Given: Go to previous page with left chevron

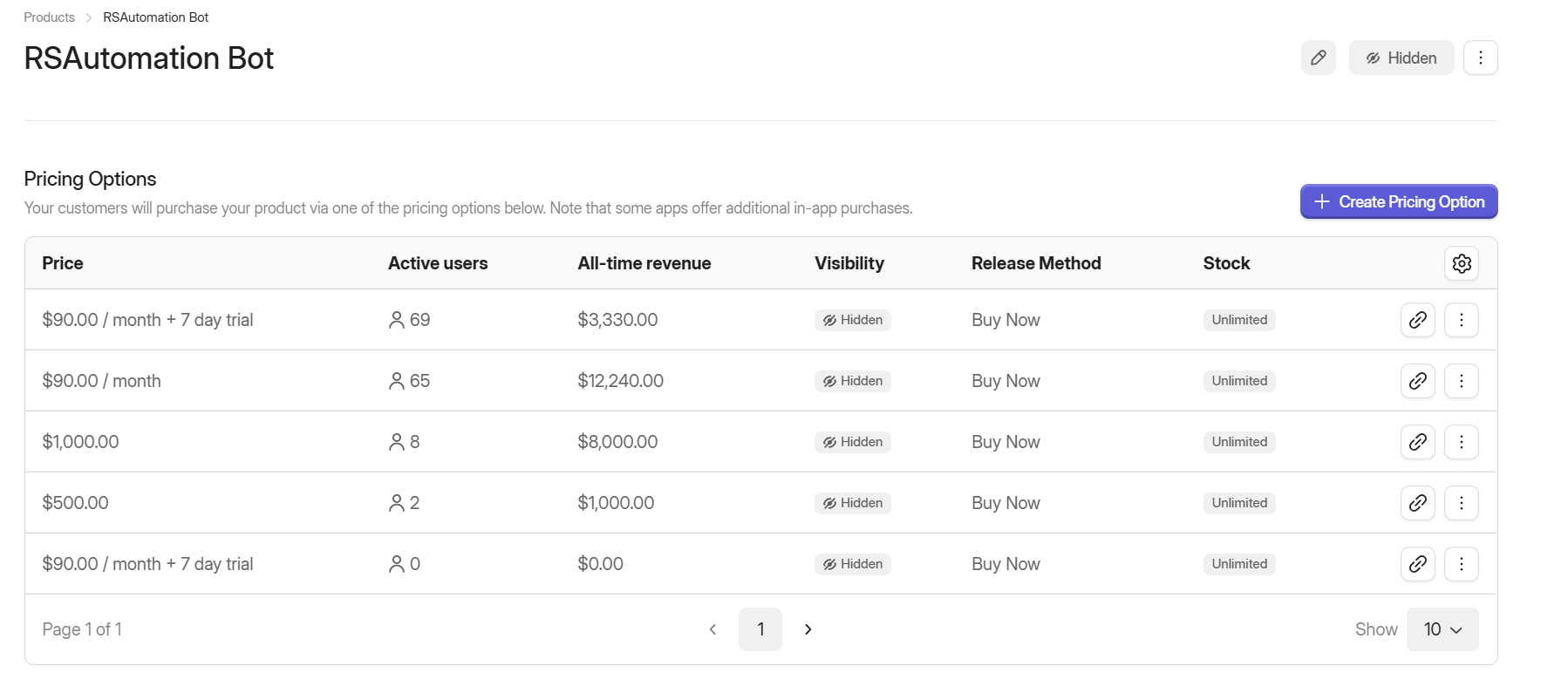Looking at the screenshot, I should tap(712, 629).
